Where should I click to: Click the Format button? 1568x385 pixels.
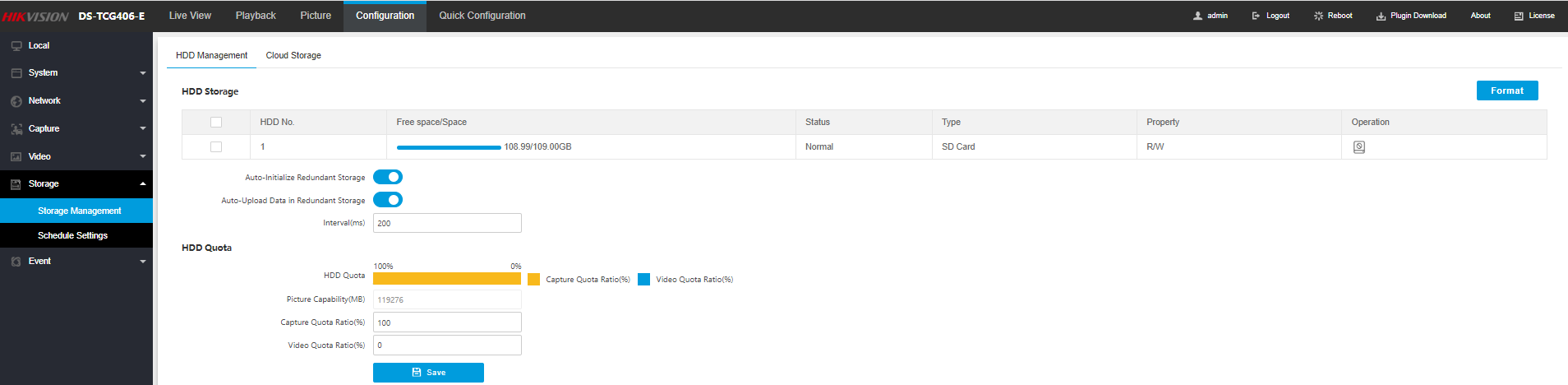click(1506, 90)
